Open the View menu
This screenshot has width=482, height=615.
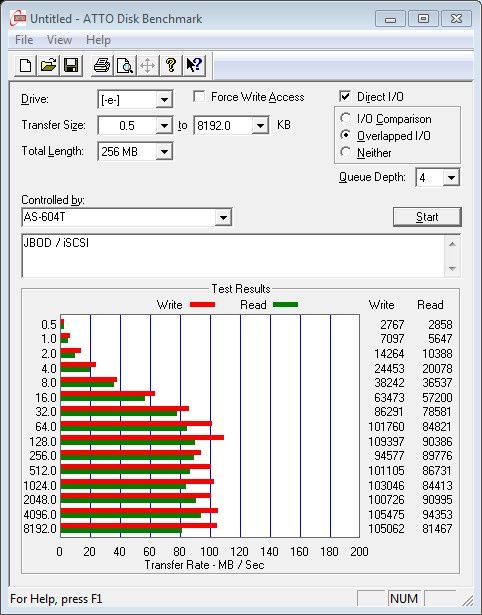pyautogui.click(x=59, y=40)
